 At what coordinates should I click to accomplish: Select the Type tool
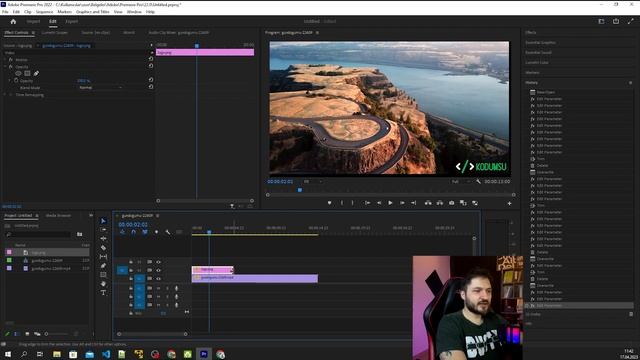tap(103, 293)
